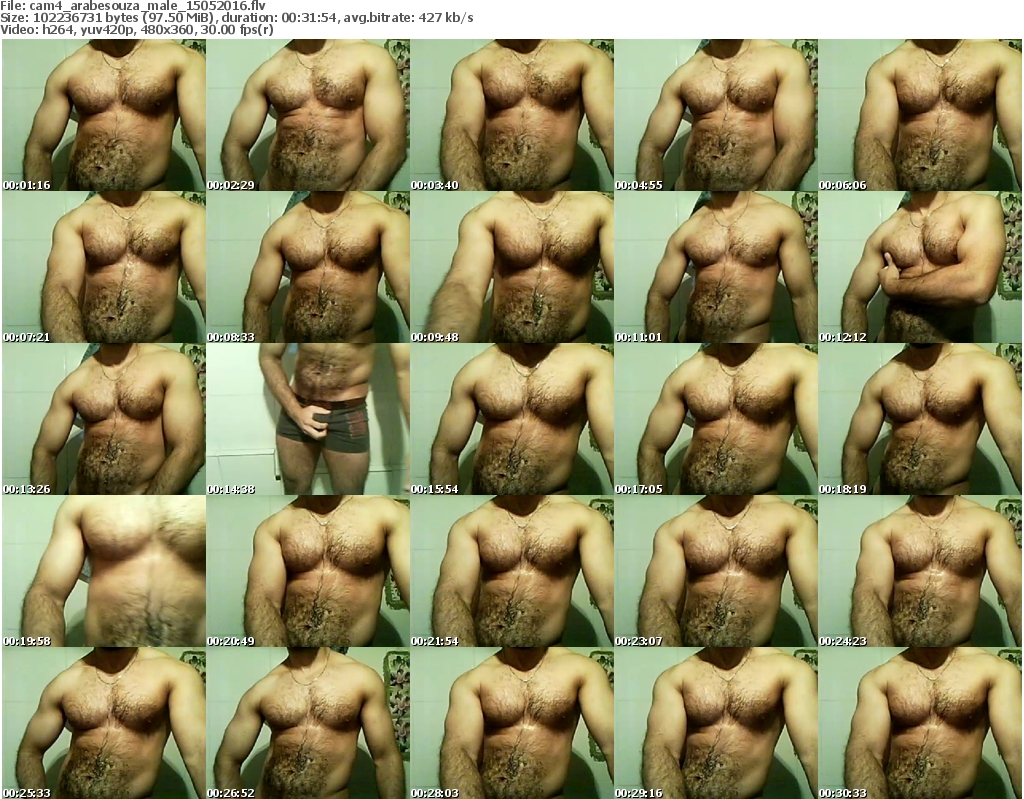Open the thumbnail stamped 00:15:54
This screenshot has width=1024, height=799.
[x=512, y=419]
